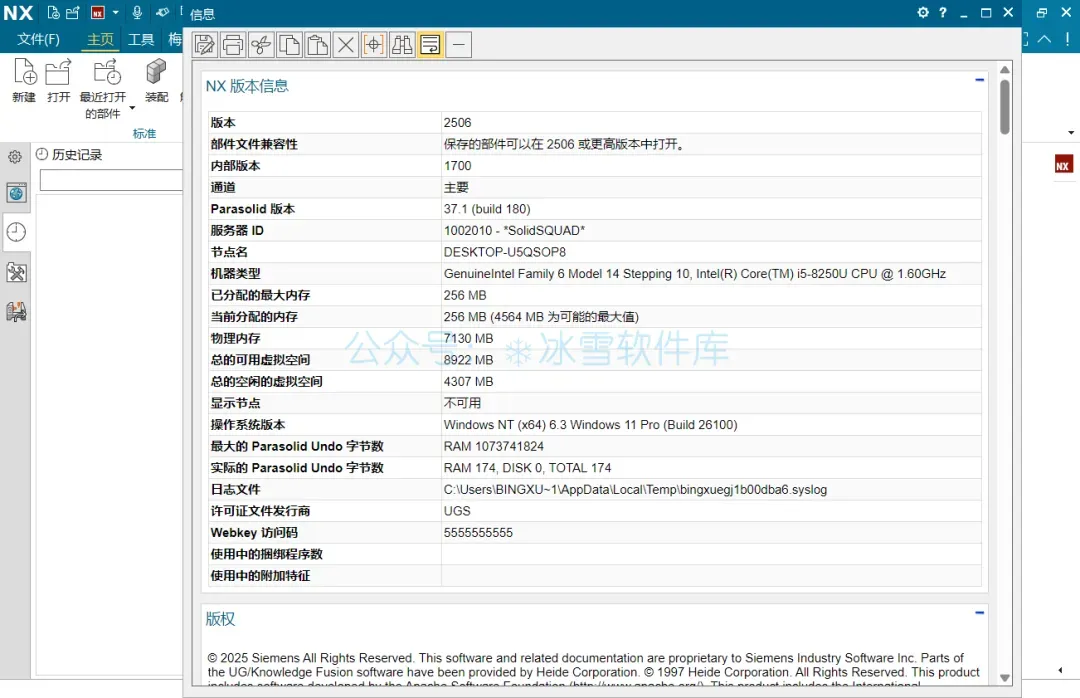Click the touch mode hand icon in title bar
This screenshot has height=698, width=1080.
(163, 12)
